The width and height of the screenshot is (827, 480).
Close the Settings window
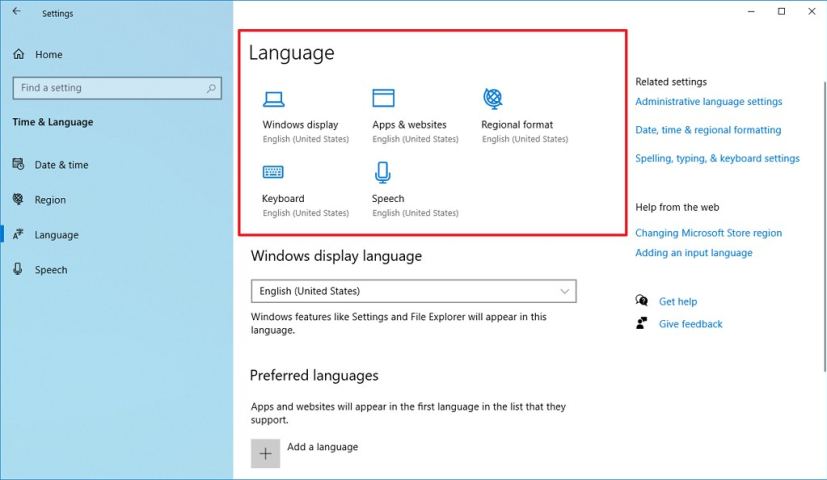tap(812, 12)
